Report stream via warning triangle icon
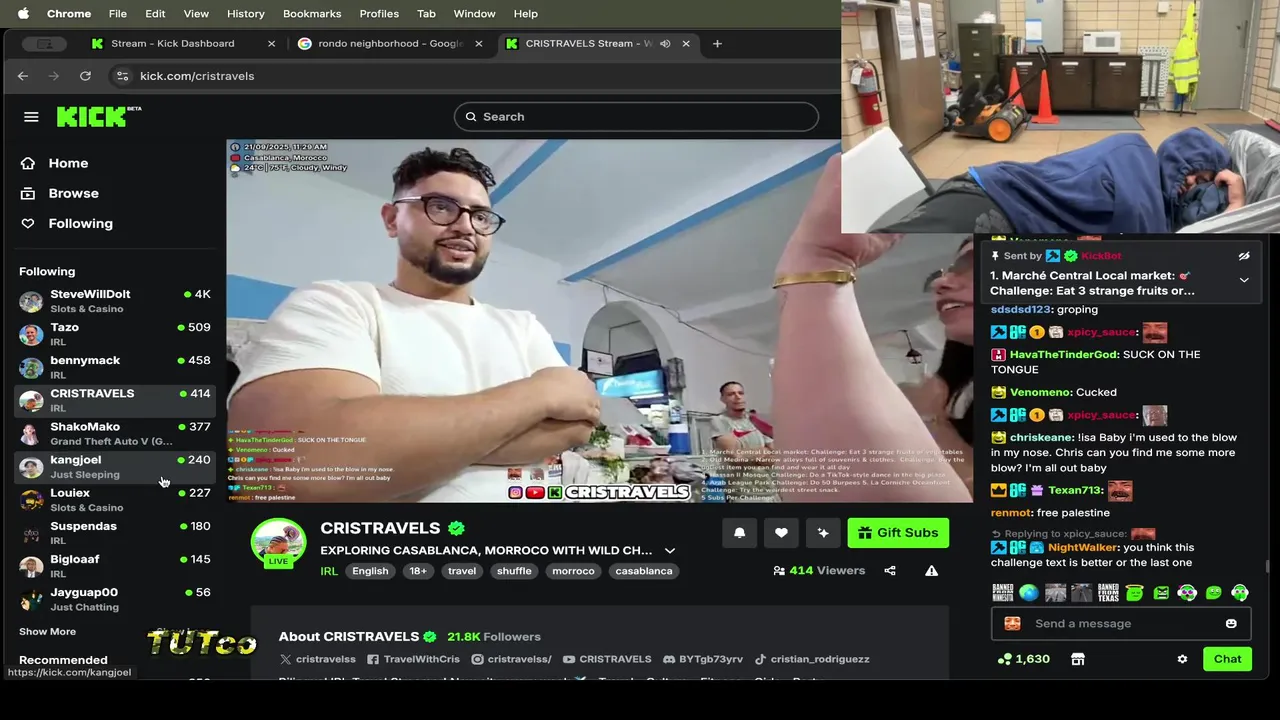This screenshot has height=720, width=1280. tap(931, 571)
